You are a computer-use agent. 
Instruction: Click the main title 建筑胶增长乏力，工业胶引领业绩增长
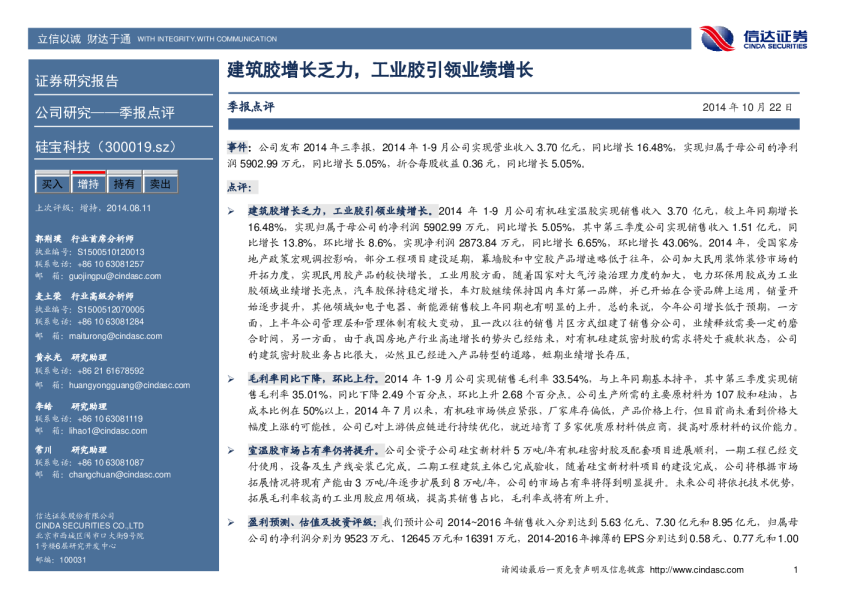tap(380, 71)
